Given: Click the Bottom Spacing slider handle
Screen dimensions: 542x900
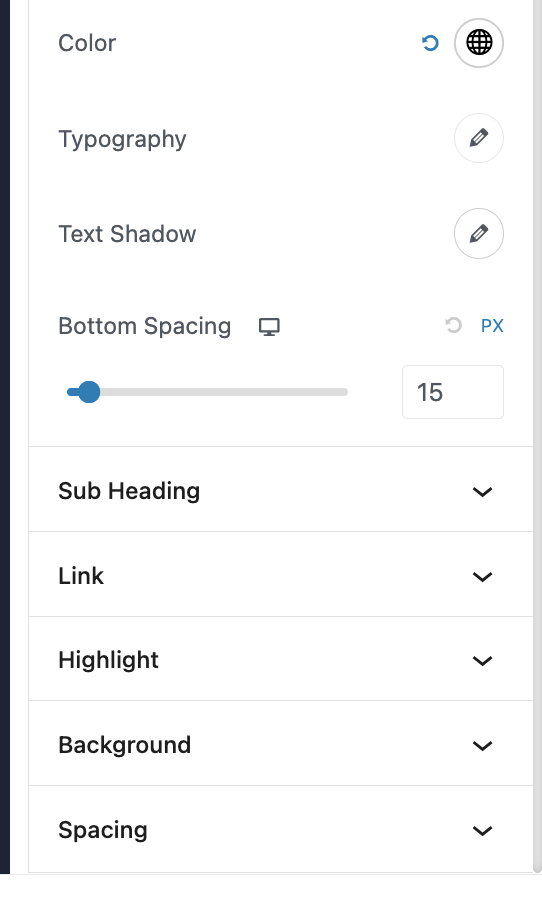Looking at the screenshot, I should tap(88, 392).
